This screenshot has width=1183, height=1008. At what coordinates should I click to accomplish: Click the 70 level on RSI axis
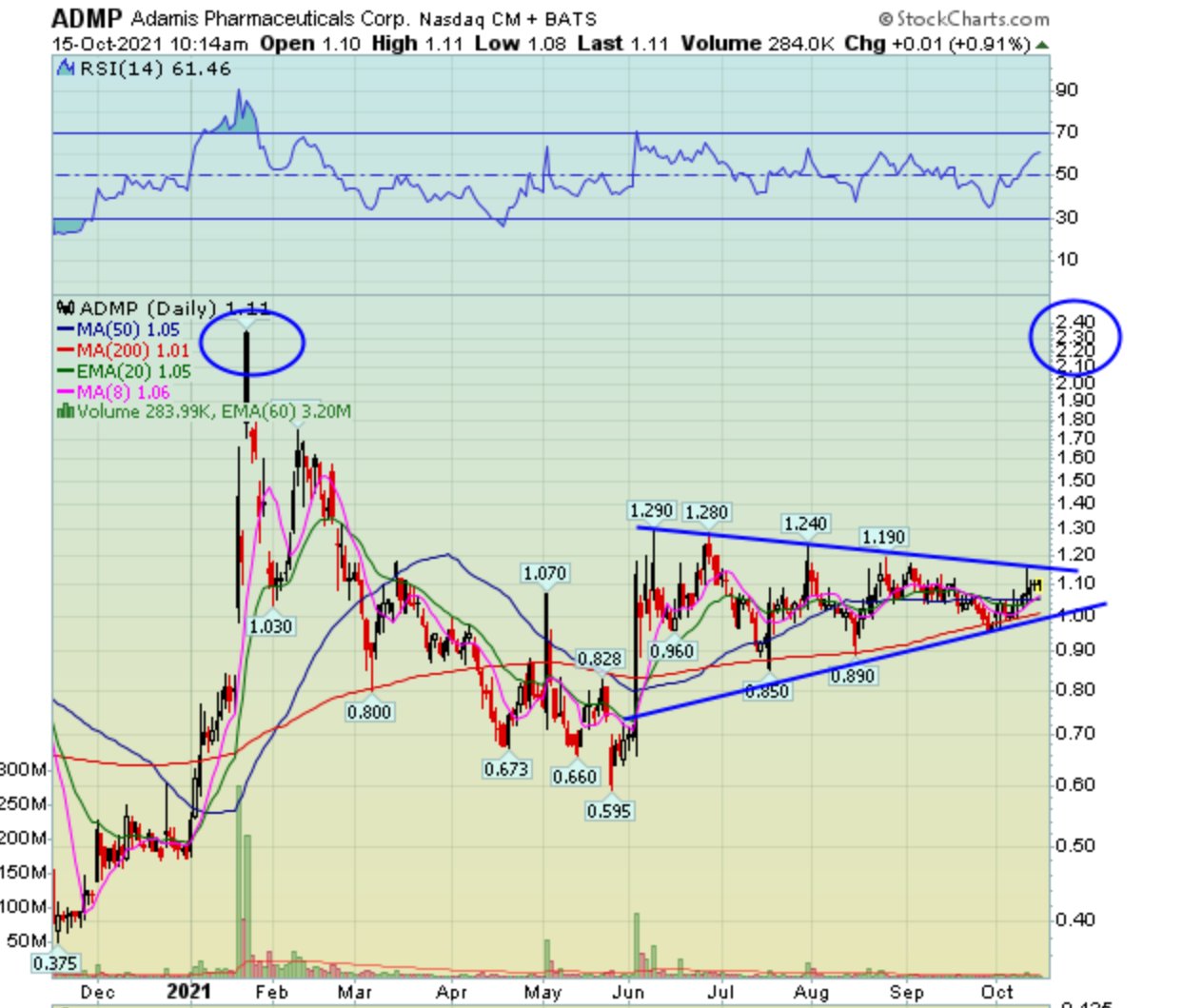(1067, 131)
